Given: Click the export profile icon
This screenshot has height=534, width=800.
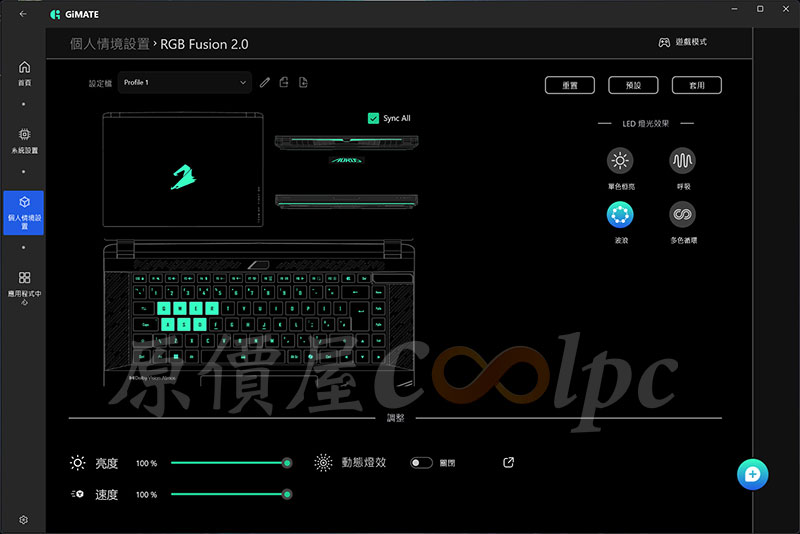Looking at the screenshot, I should [284, 82].
